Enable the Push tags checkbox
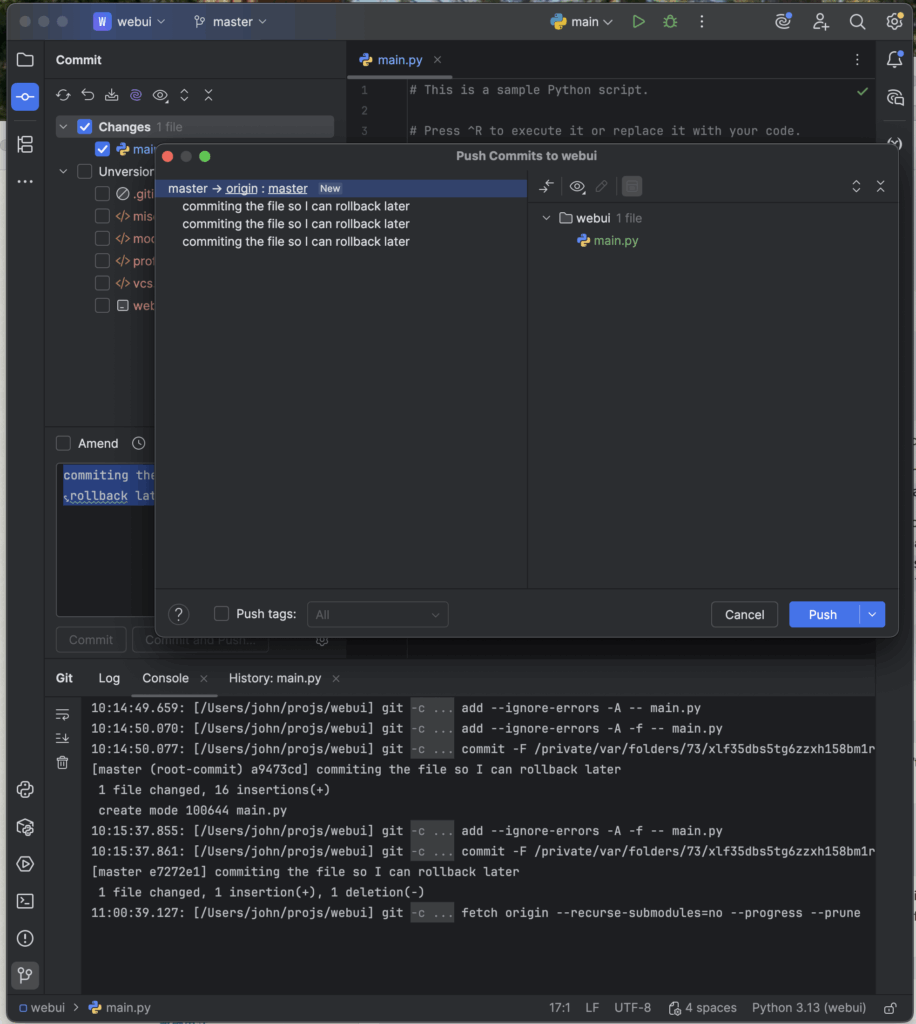The height and width of the screenshot is (1024, 916). pos(221,614)
